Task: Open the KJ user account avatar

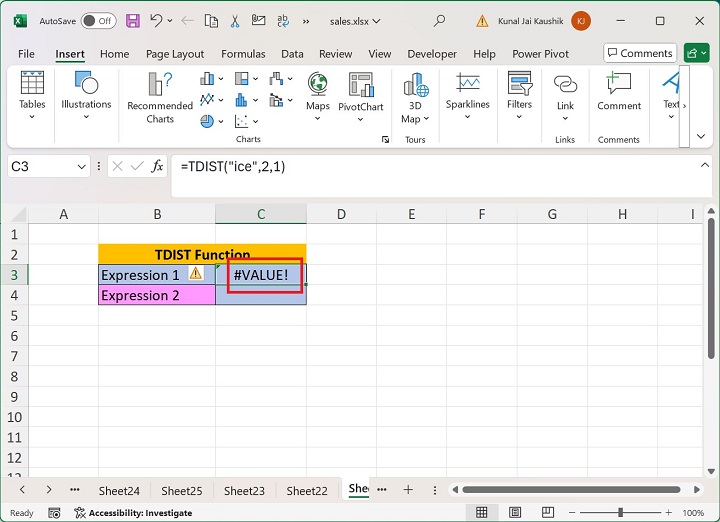Action: pos(581,21)
